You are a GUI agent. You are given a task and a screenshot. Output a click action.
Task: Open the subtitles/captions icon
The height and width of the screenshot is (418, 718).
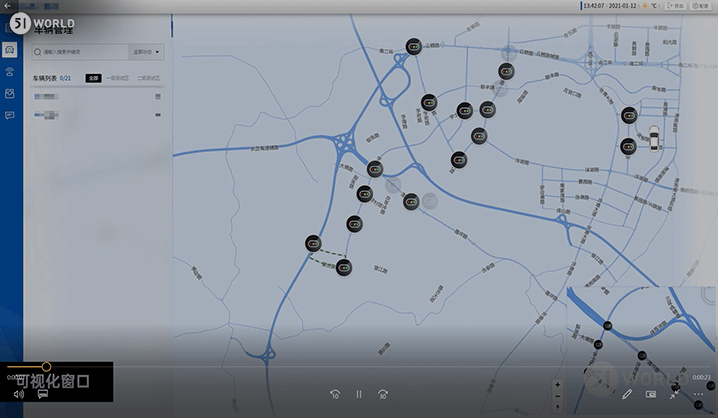[43, 394]
